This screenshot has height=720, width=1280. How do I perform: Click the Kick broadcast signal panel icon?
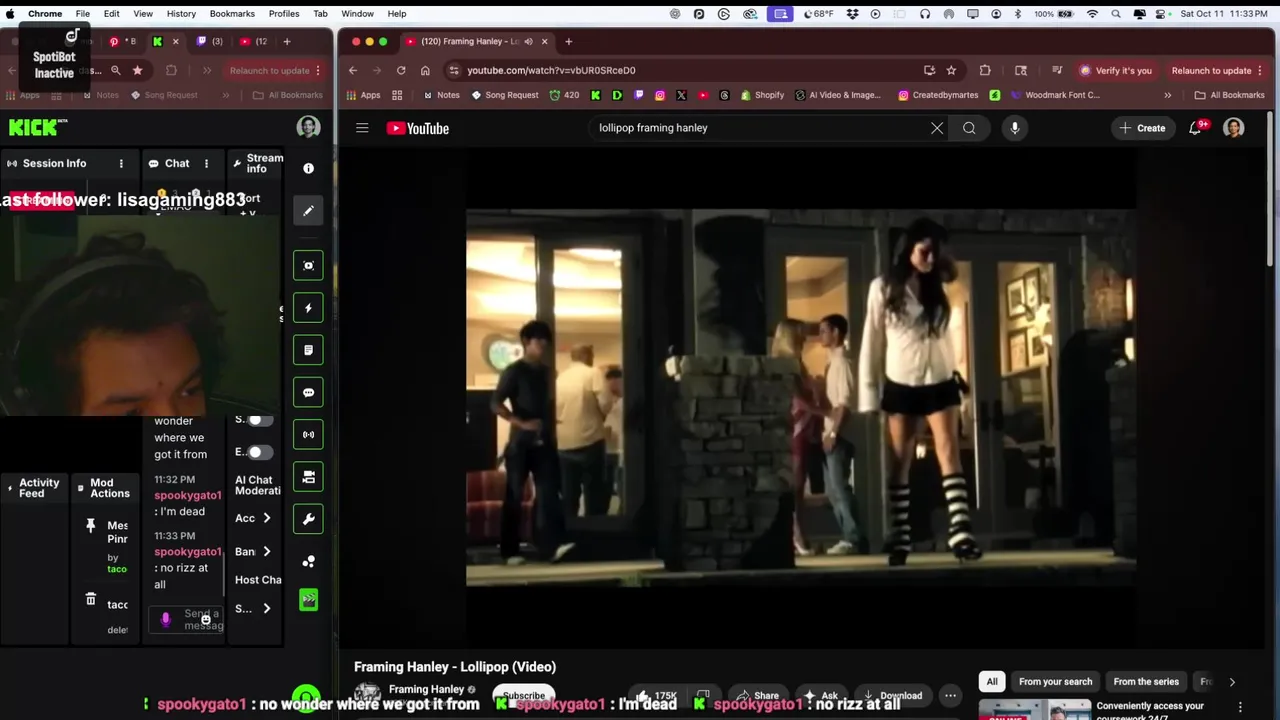(308, 434)
